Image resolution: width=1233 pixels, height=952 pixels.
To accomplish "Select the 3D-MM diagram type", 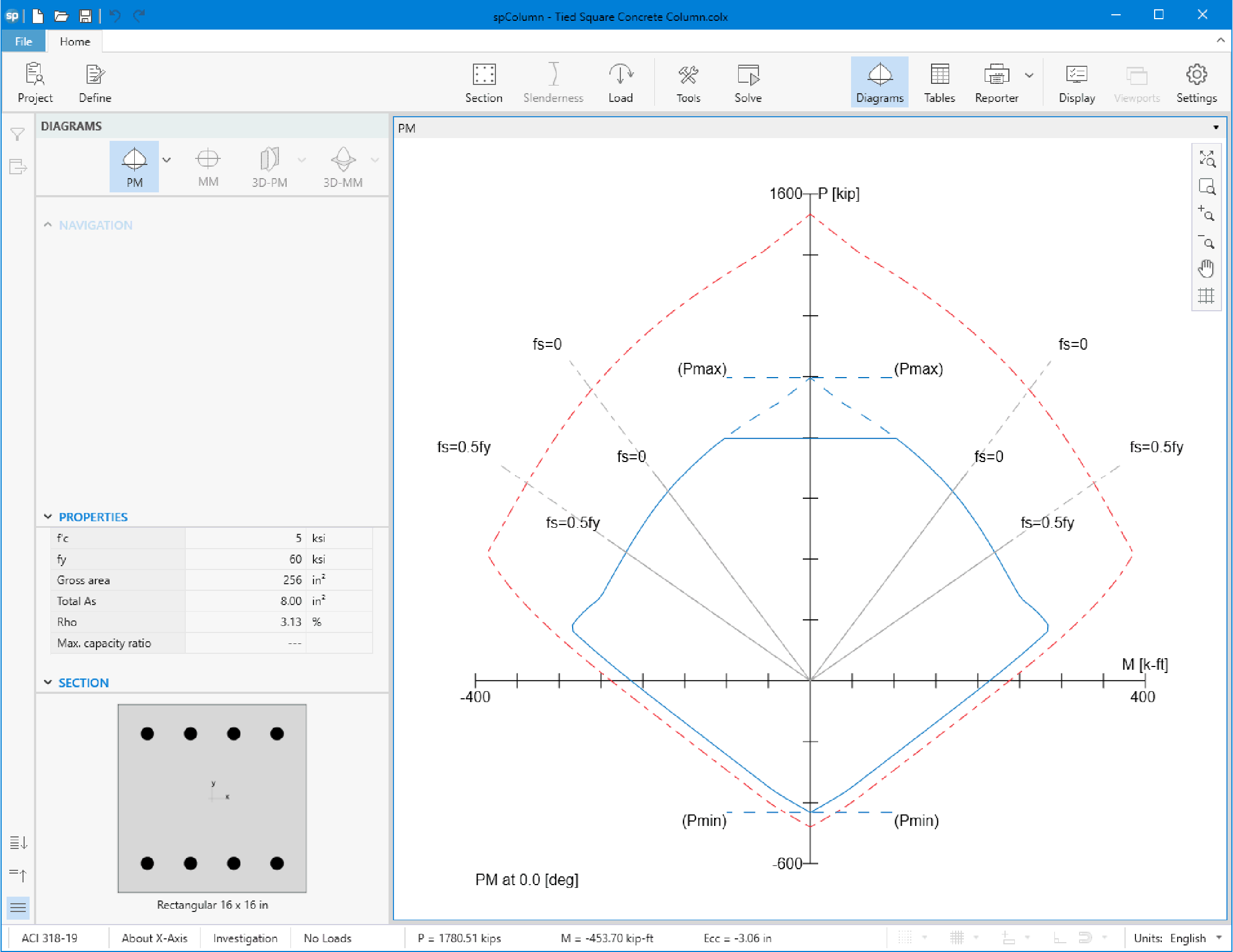I will pyautogui.click(x=342, y=167).
